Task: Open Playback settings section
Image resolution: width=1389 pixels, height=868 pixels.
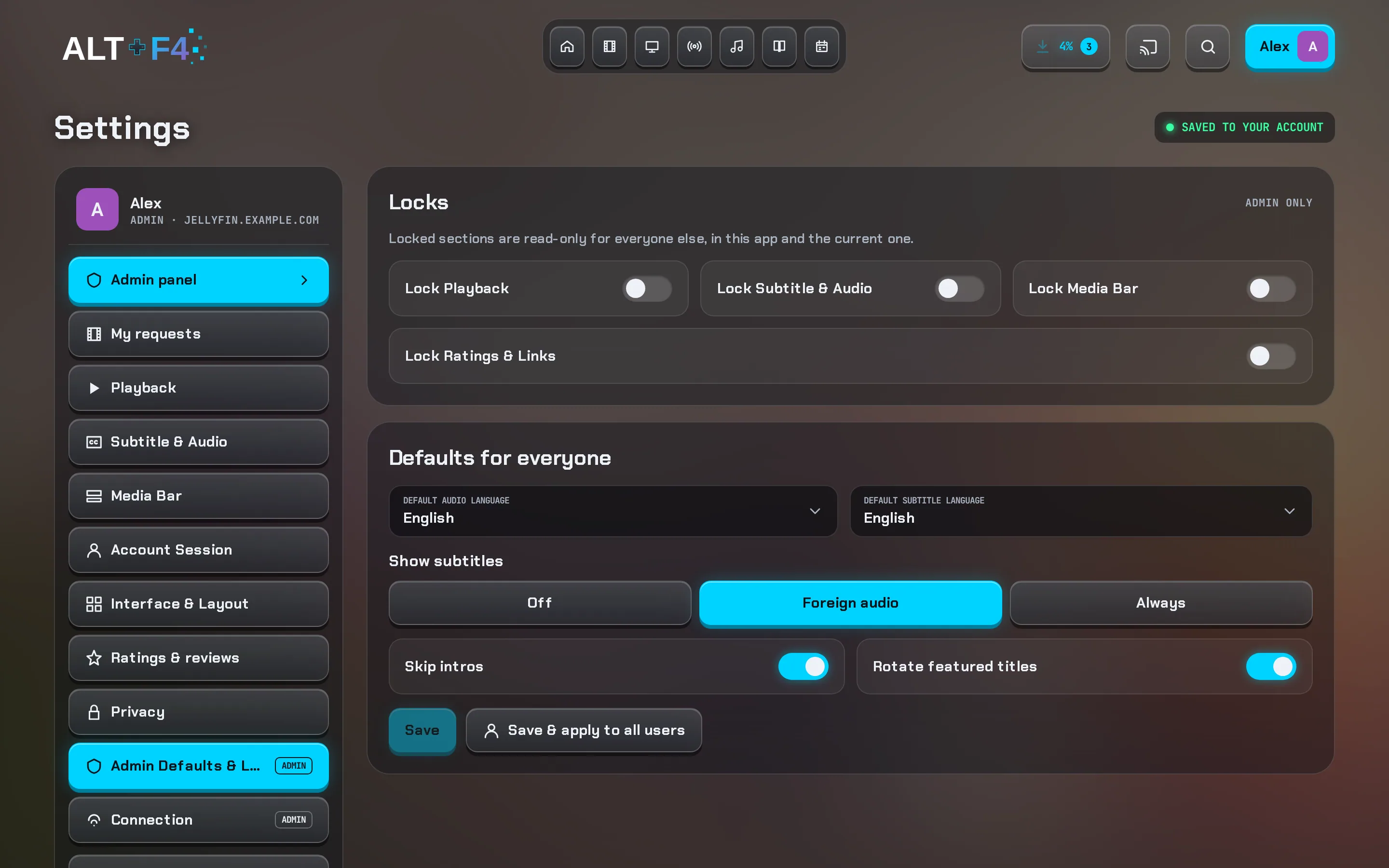Action: (199, 388)
